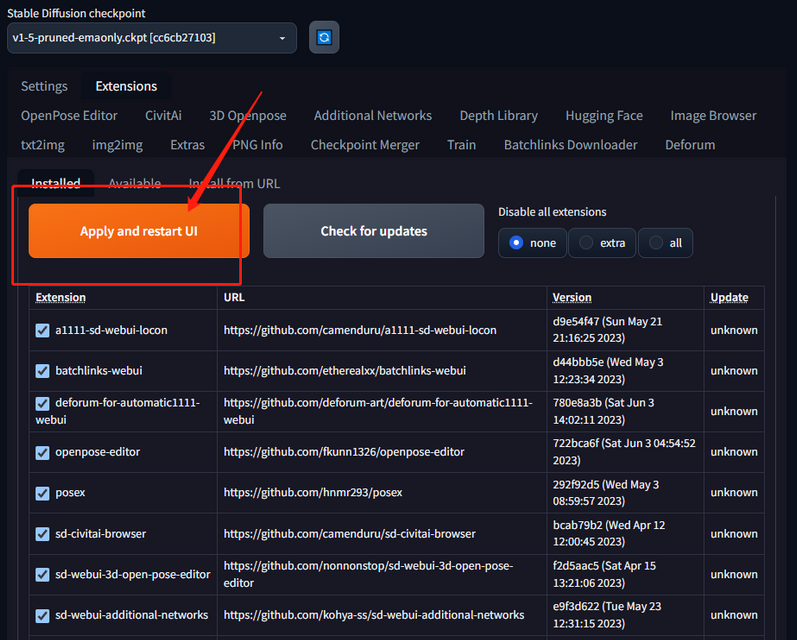Viewport: 797px width, 640px height.
Task: Click the Extension column header
Action: click(61, 297)
